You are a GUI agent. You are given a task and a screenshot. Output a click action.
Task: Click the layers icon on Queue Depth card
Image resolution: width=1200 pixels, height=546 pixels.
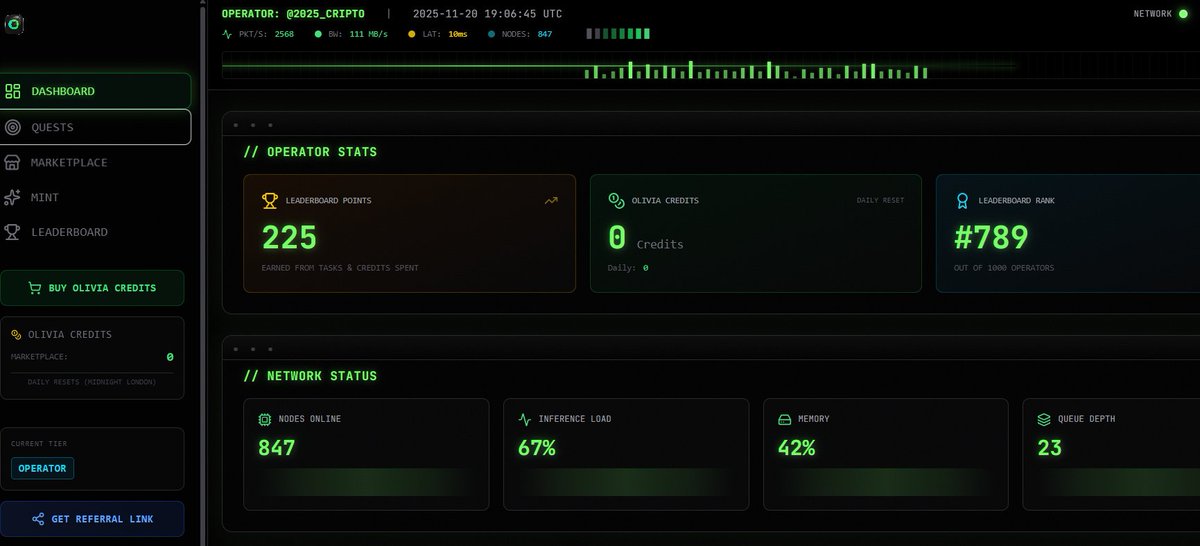click(x=1044, y=419)
